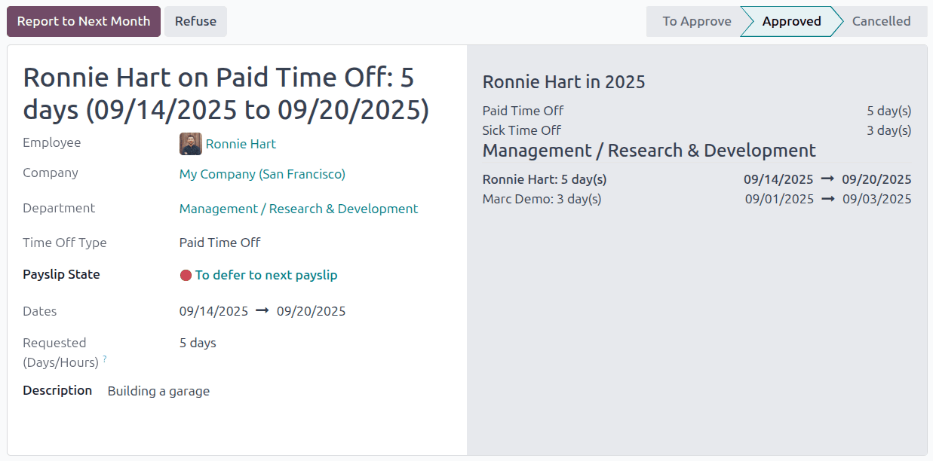Click the help question mark near Requested

[x=104, y=358]
